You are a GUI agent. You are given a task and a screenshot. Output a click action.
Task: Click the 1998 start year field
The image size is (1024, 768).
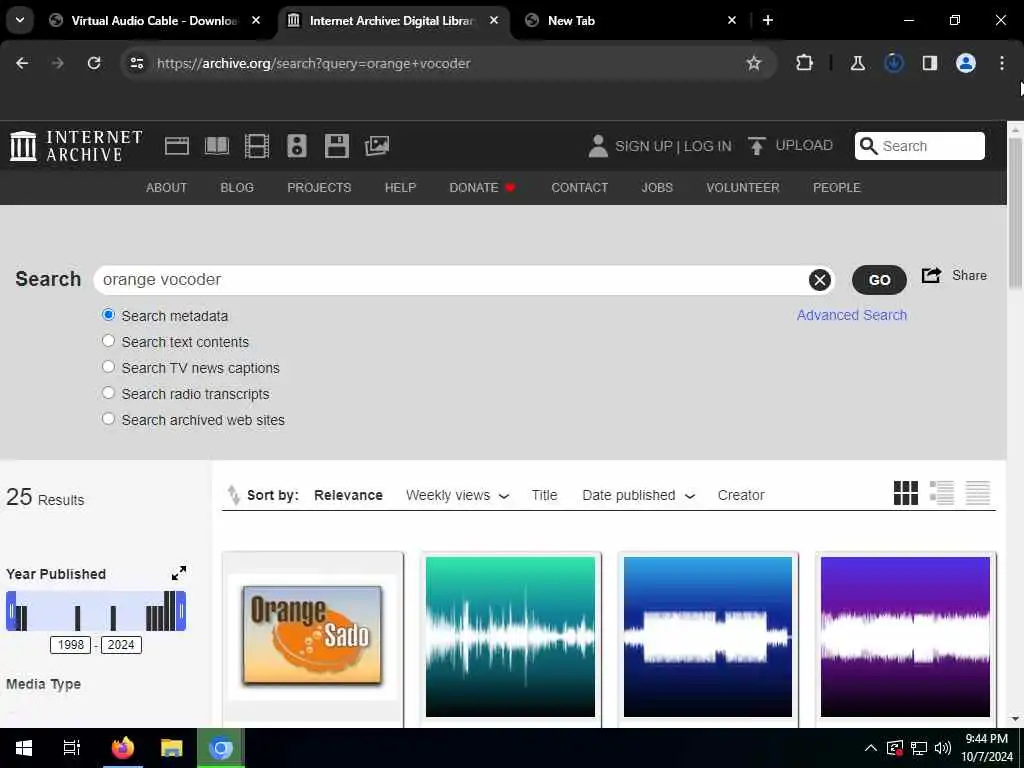(x=71, y=645)
